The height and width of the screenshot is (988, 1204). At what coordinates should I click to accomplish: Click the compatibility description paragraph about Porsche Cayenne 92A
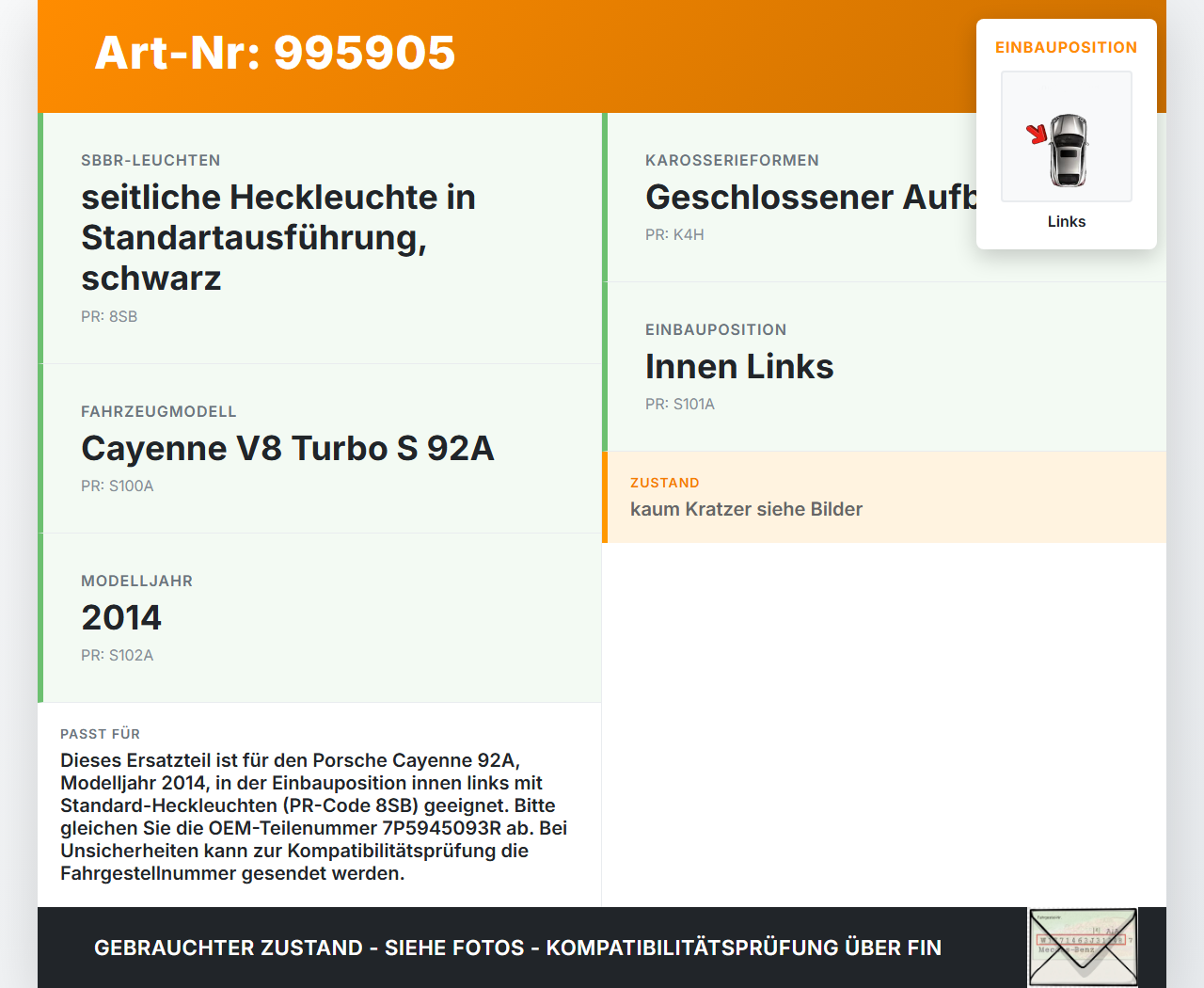[x=314, y=817]
